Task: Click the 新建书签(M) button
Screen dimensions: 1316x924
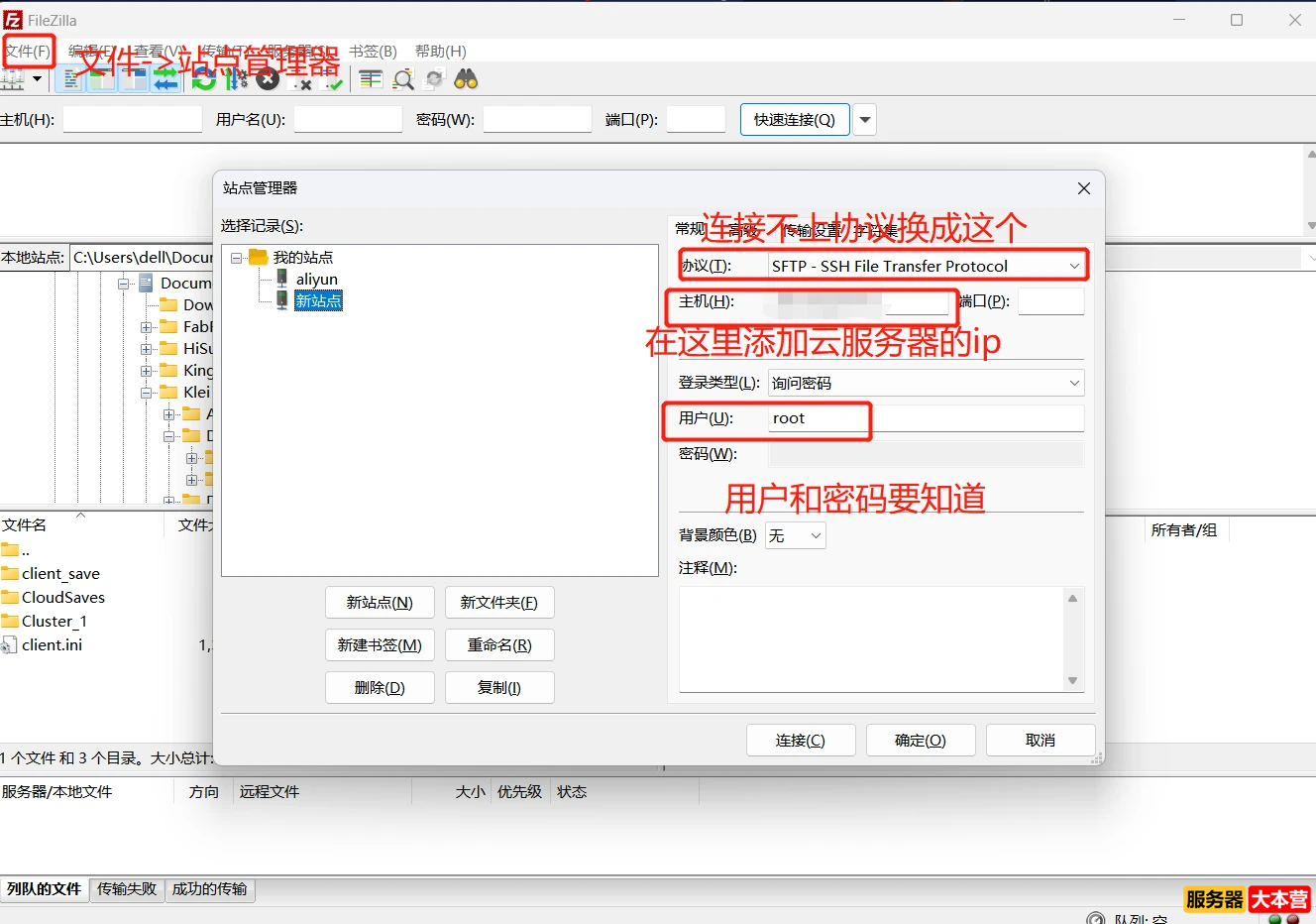Action: 380,645
